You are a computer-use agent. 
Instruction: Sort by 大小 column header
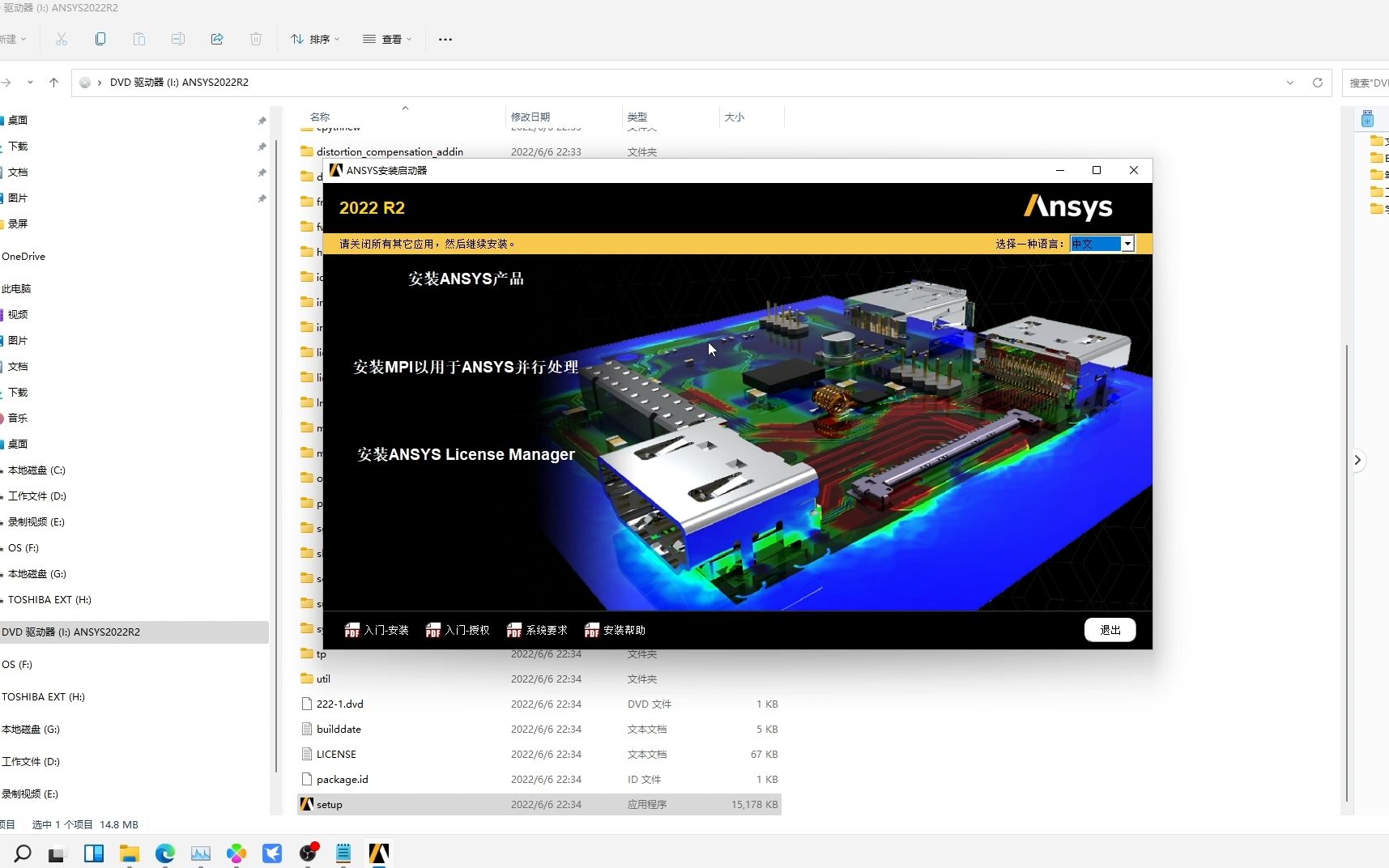(x=735, y=117)
